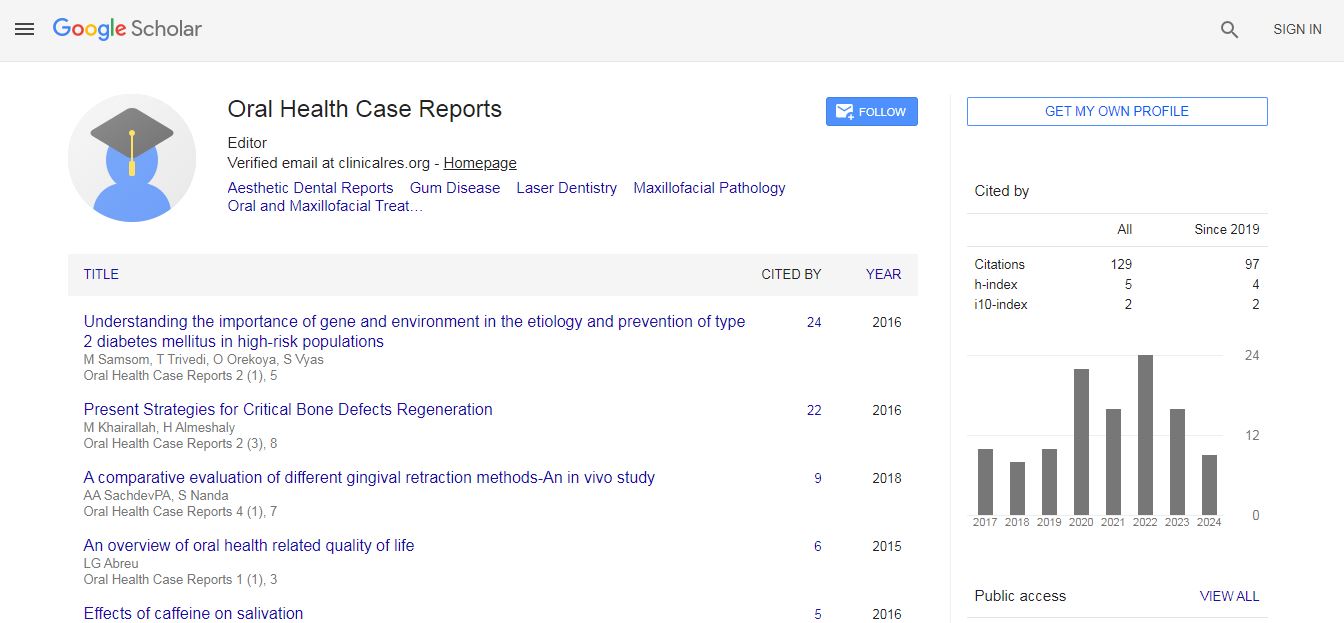Sort publications by Year column
Viewport: 1344px width, 623px height.
click(883, 274)
